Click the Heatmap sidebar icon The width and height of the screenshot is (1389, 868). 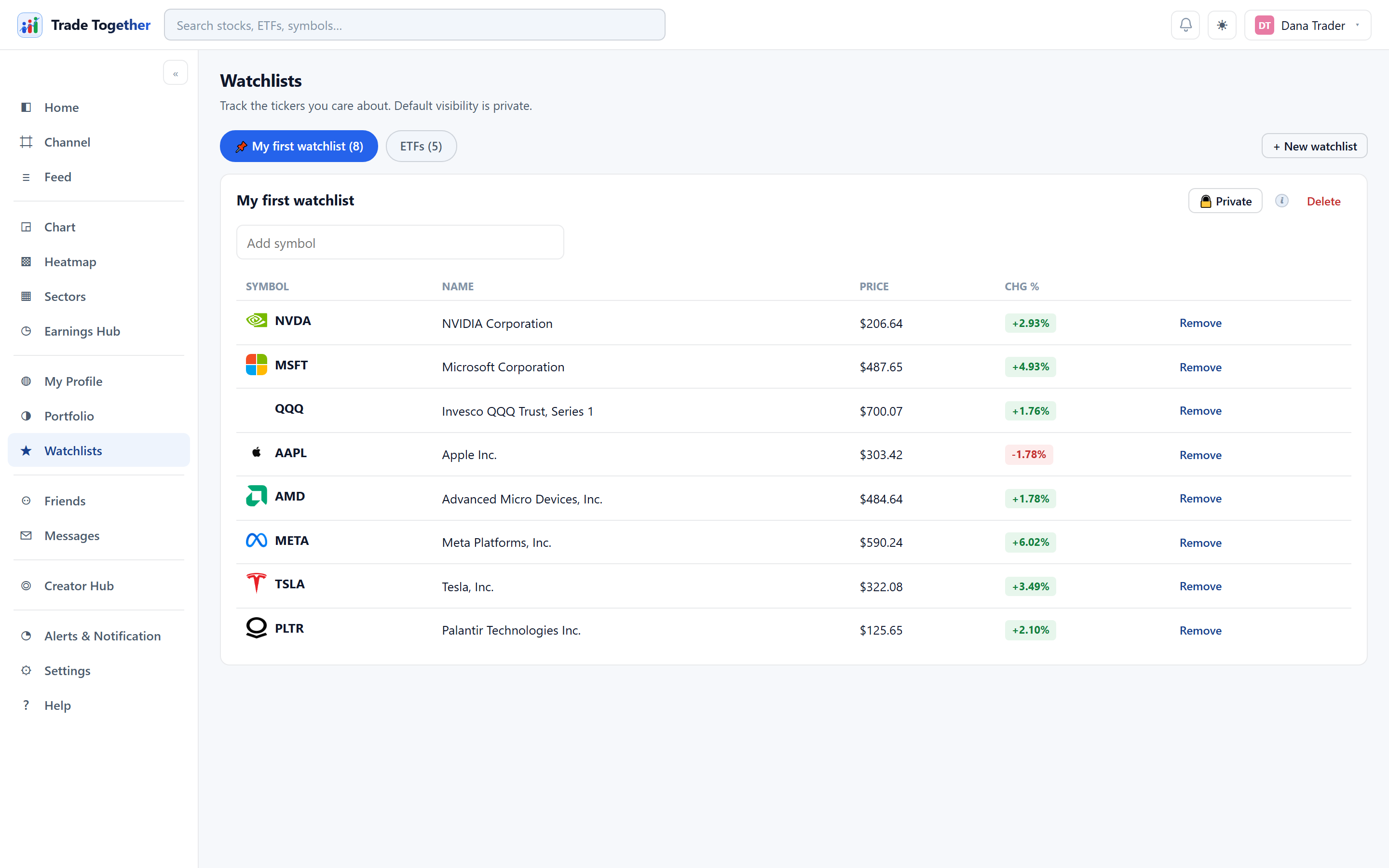27,262
